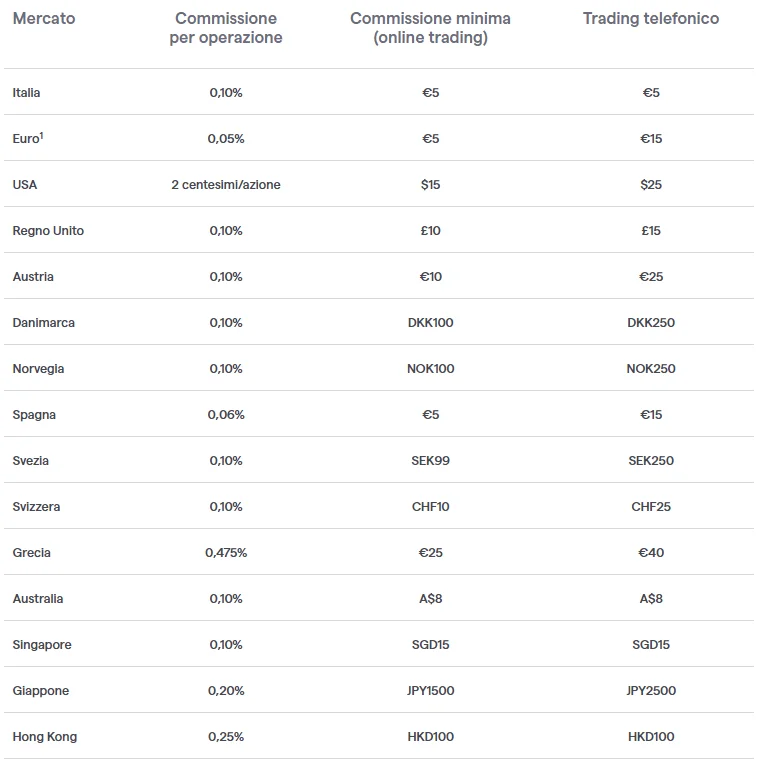Click the 0,06% commission for Spagna
Viewport: 761px width, 769px height.
(x=226, y=415)
